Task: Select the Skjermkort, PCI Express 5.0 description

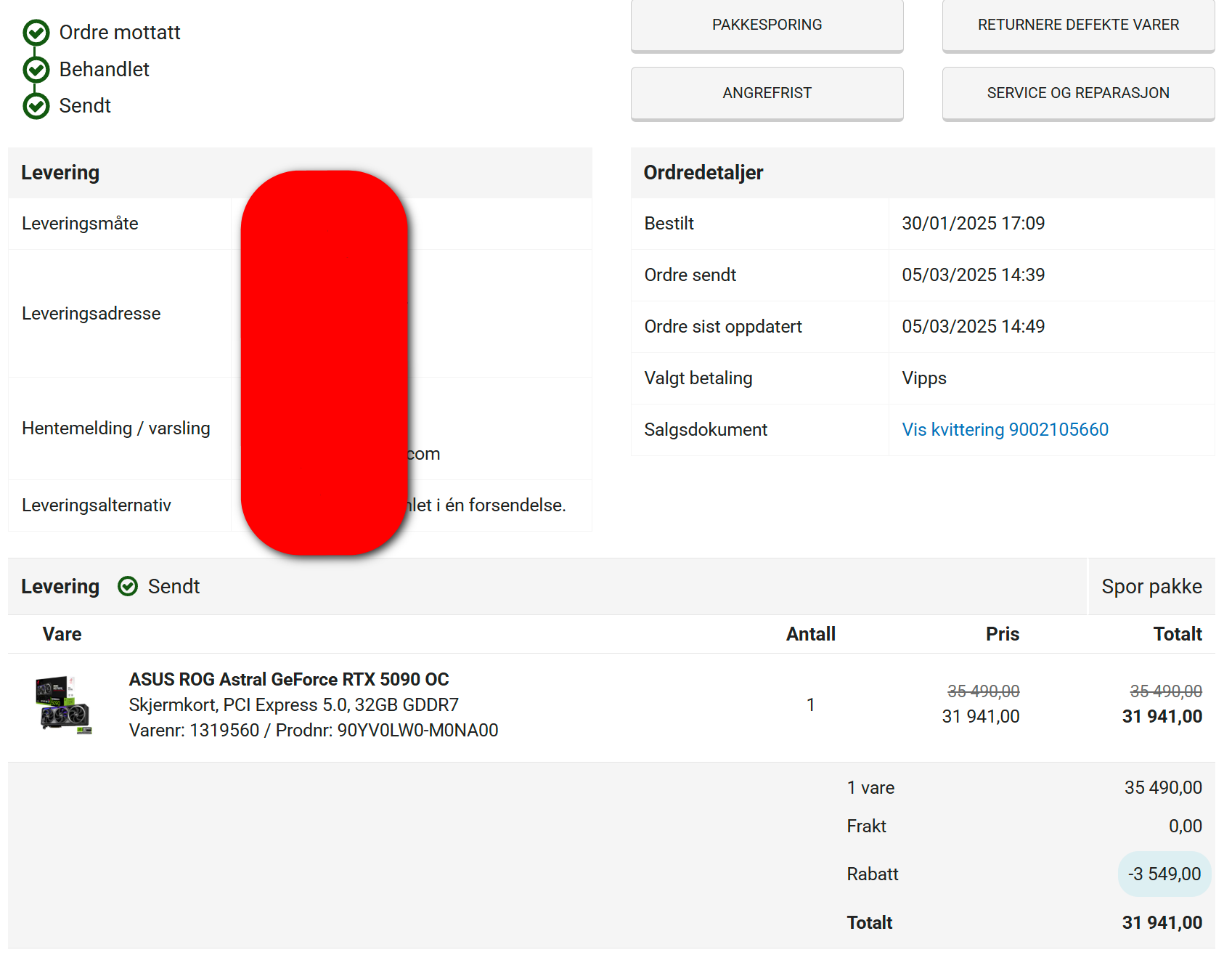Action: click(293, 705)
